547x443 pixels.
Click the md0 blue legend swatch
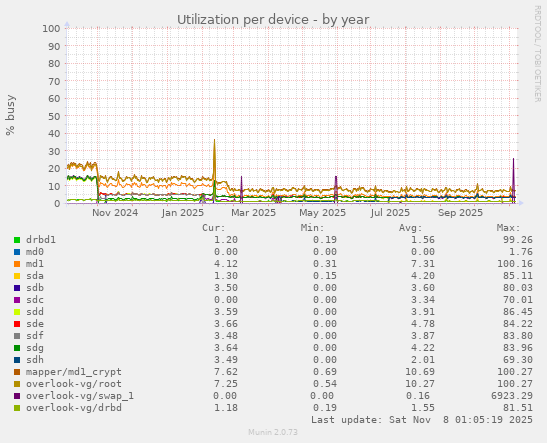[17, 252]
